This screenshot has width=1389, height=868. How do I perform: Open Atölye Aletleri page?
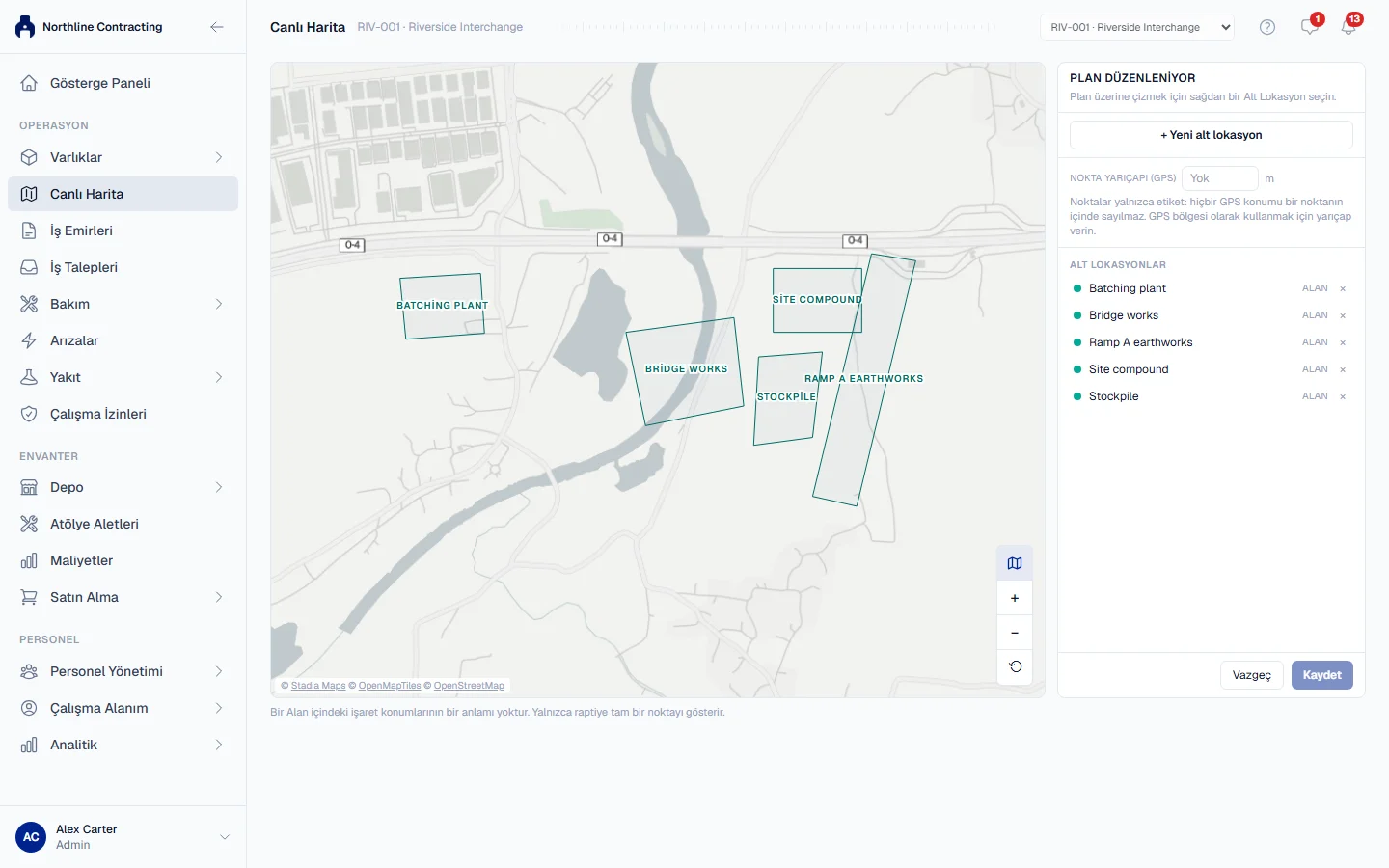[x=123, y=524]
